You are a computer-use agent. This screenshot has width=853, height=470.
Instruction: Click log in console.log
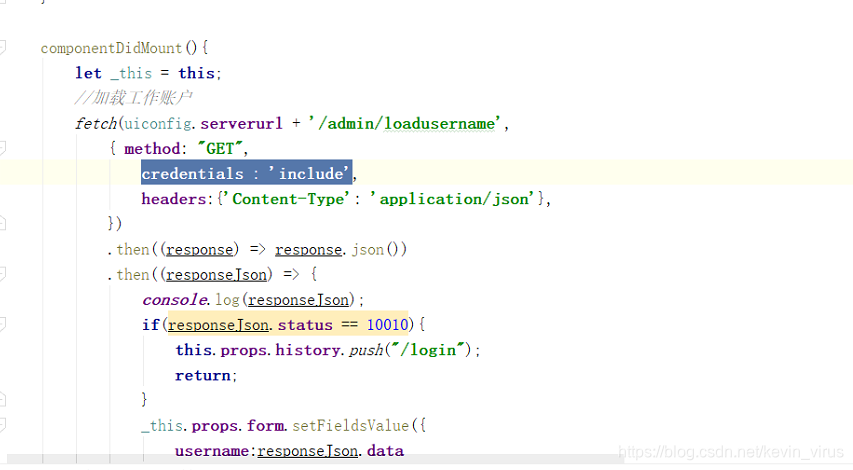227,300
